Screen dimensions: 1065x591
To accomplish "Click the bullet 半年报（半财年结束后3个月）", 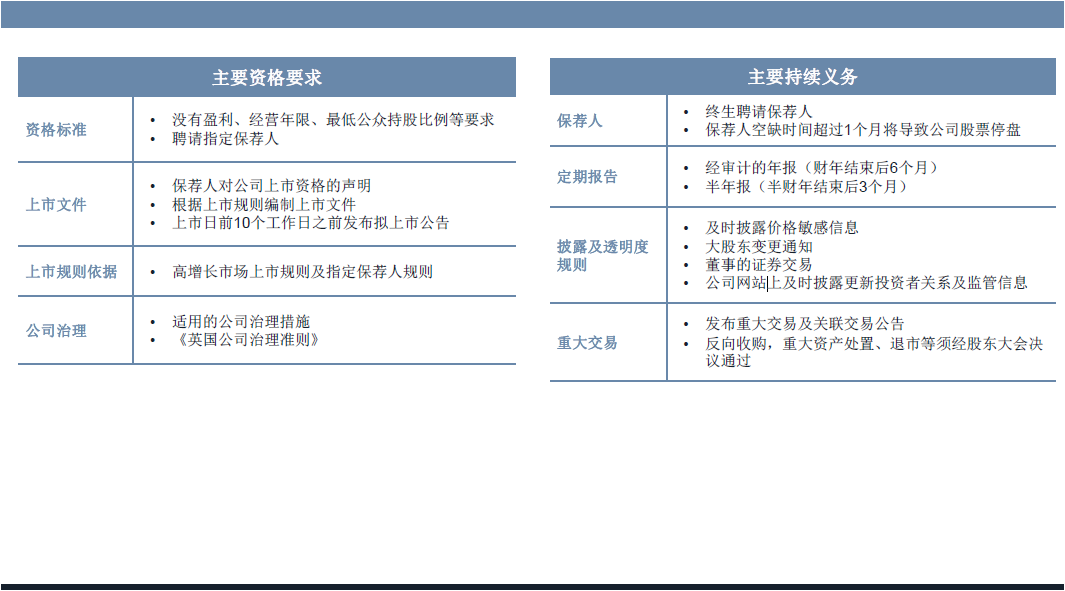I will pos(806,187).
